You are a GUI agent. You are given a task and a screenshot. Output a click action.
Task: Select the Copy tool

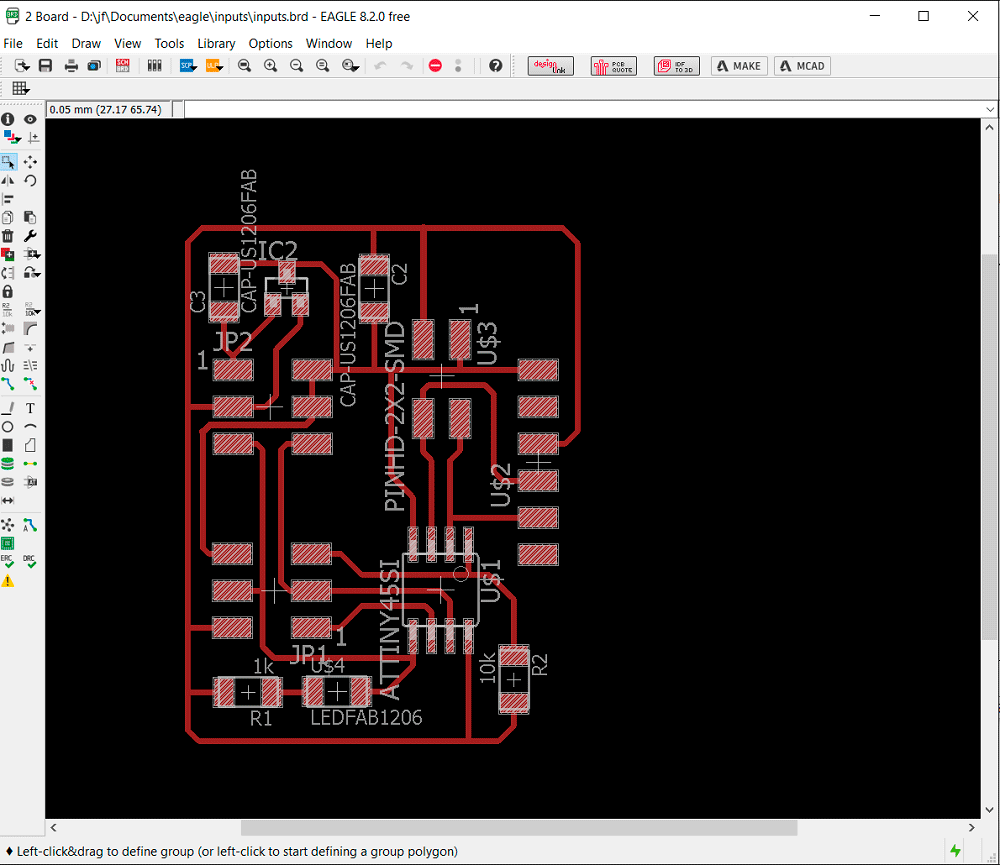(8, 218)
